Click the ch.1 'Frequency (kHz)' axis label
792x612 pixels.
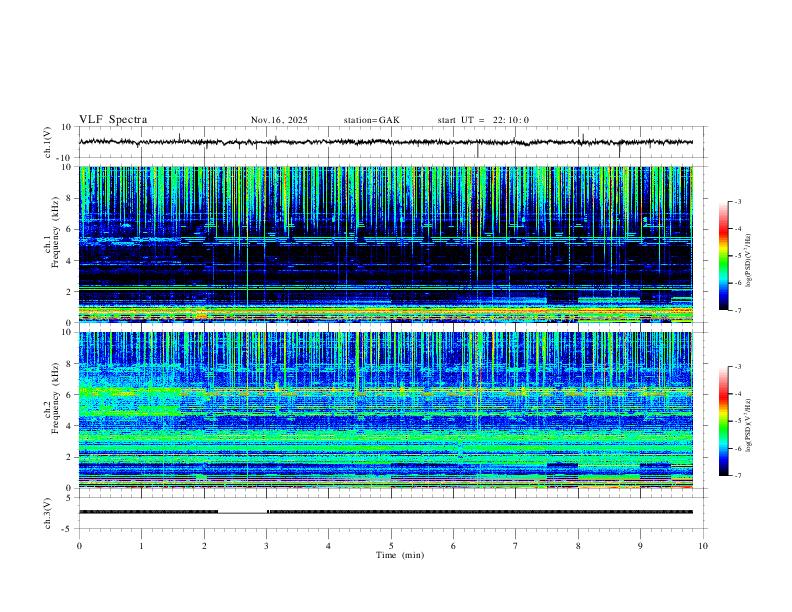pos(55,233)
